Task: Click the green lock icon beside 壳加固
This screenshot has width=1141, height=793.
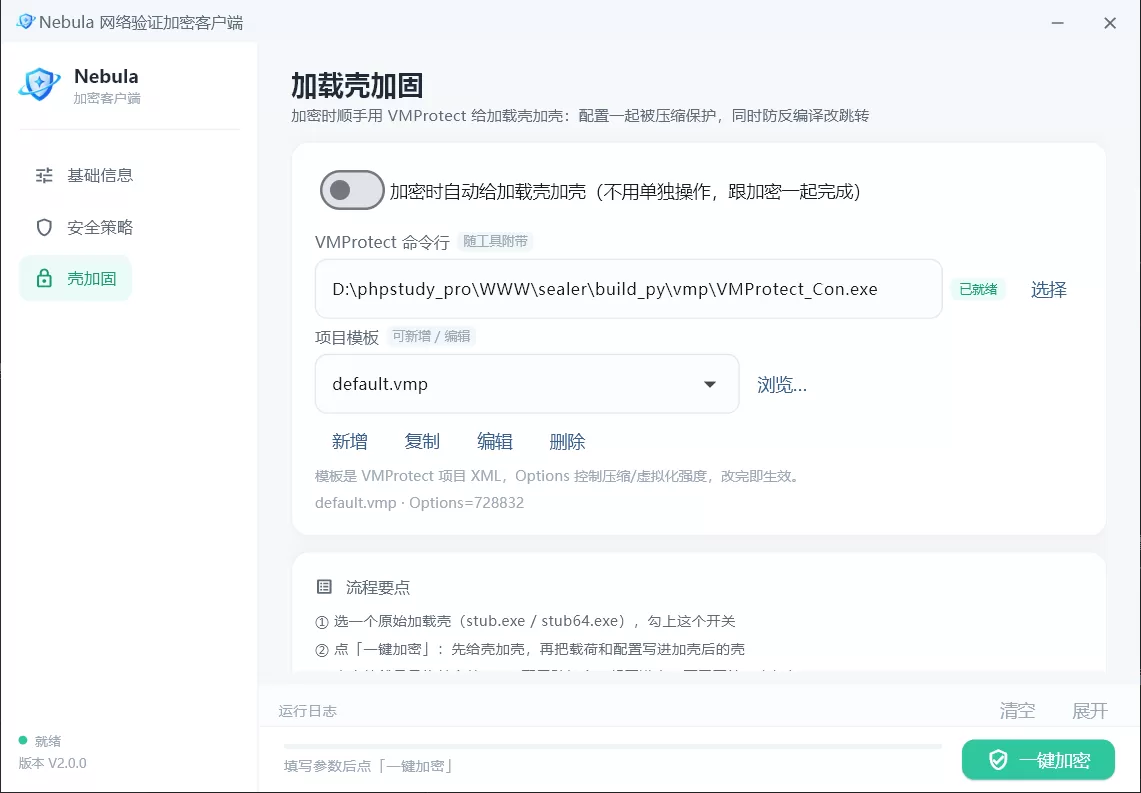Action: click(x=44, y=279)
